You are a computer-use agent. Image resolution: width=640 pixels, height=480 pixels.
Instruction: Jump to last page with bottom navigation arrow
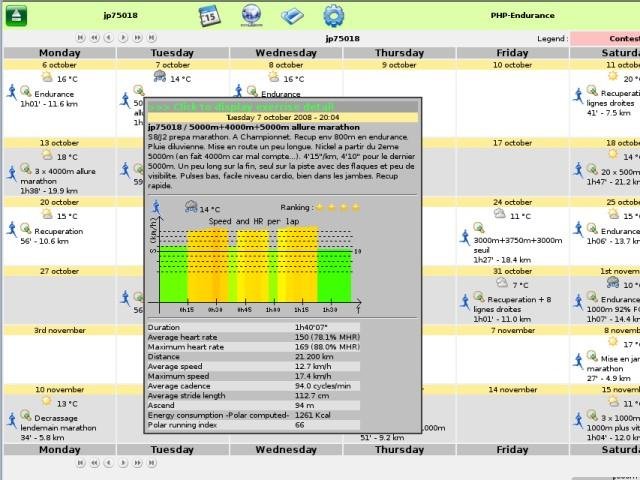click(x=150, y=464)
